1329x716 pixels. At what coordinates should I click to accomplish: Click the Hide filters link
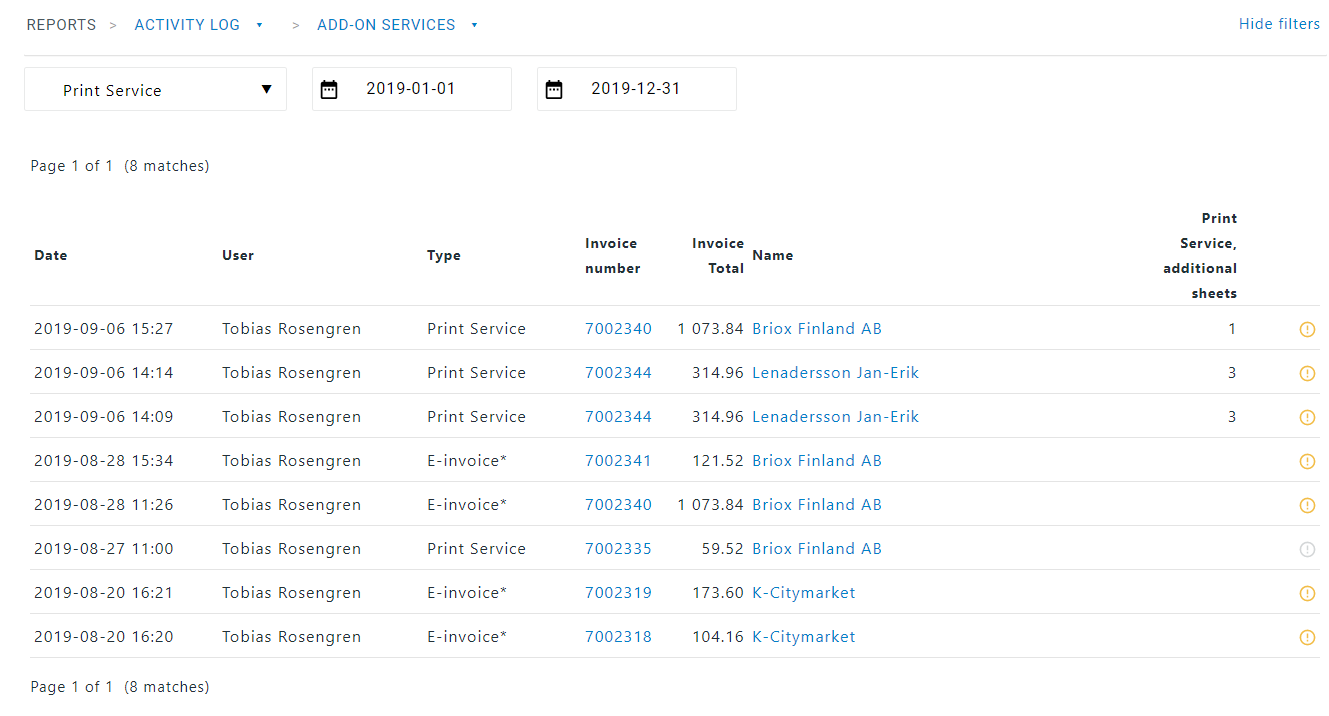(x=1279, y=24)
